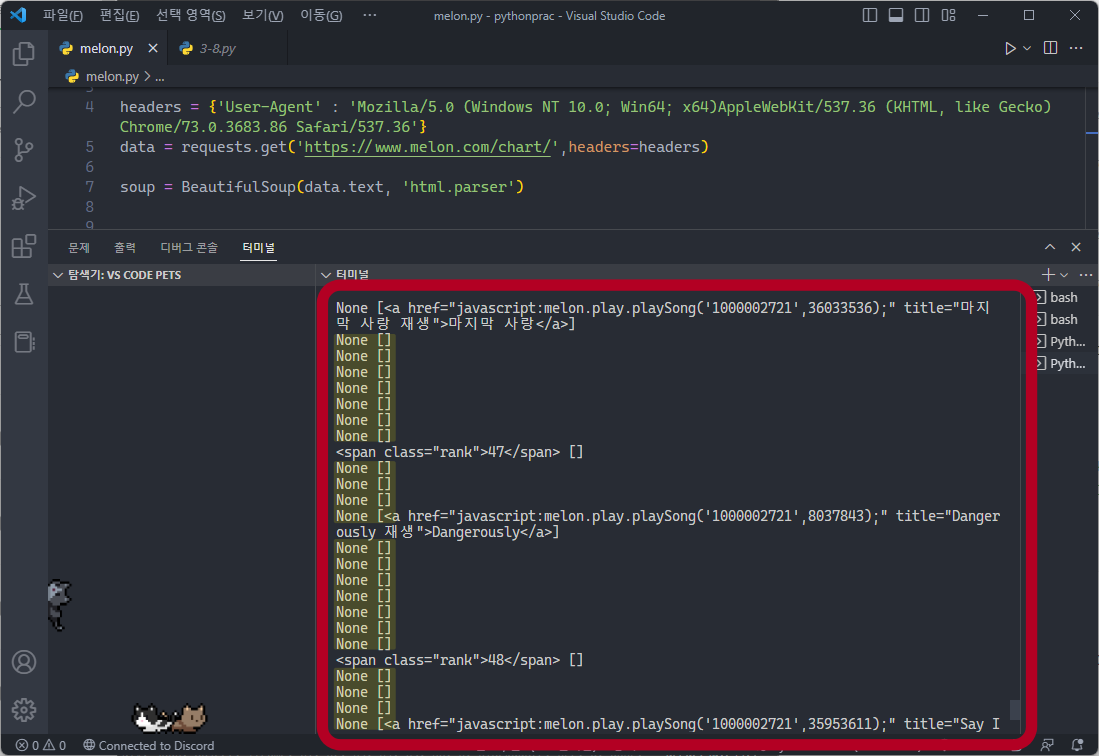Close the melon.py editor tab
This screenshot has width=1099, height=756.
[153, 48]
